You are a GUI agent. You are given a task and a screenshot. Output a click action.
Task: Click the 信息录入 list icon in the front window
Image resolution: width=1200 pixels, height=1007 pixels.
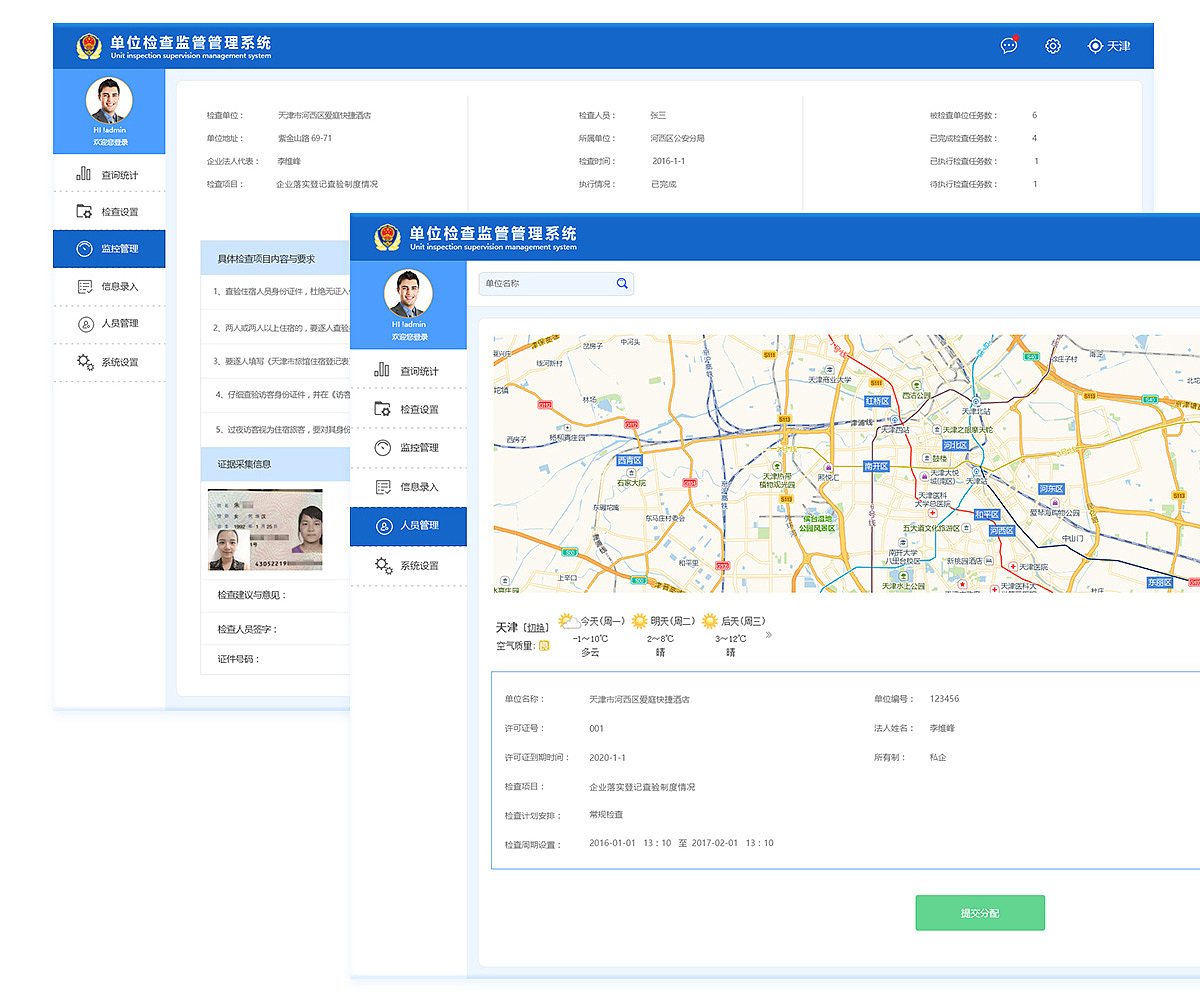pos(382,487)
